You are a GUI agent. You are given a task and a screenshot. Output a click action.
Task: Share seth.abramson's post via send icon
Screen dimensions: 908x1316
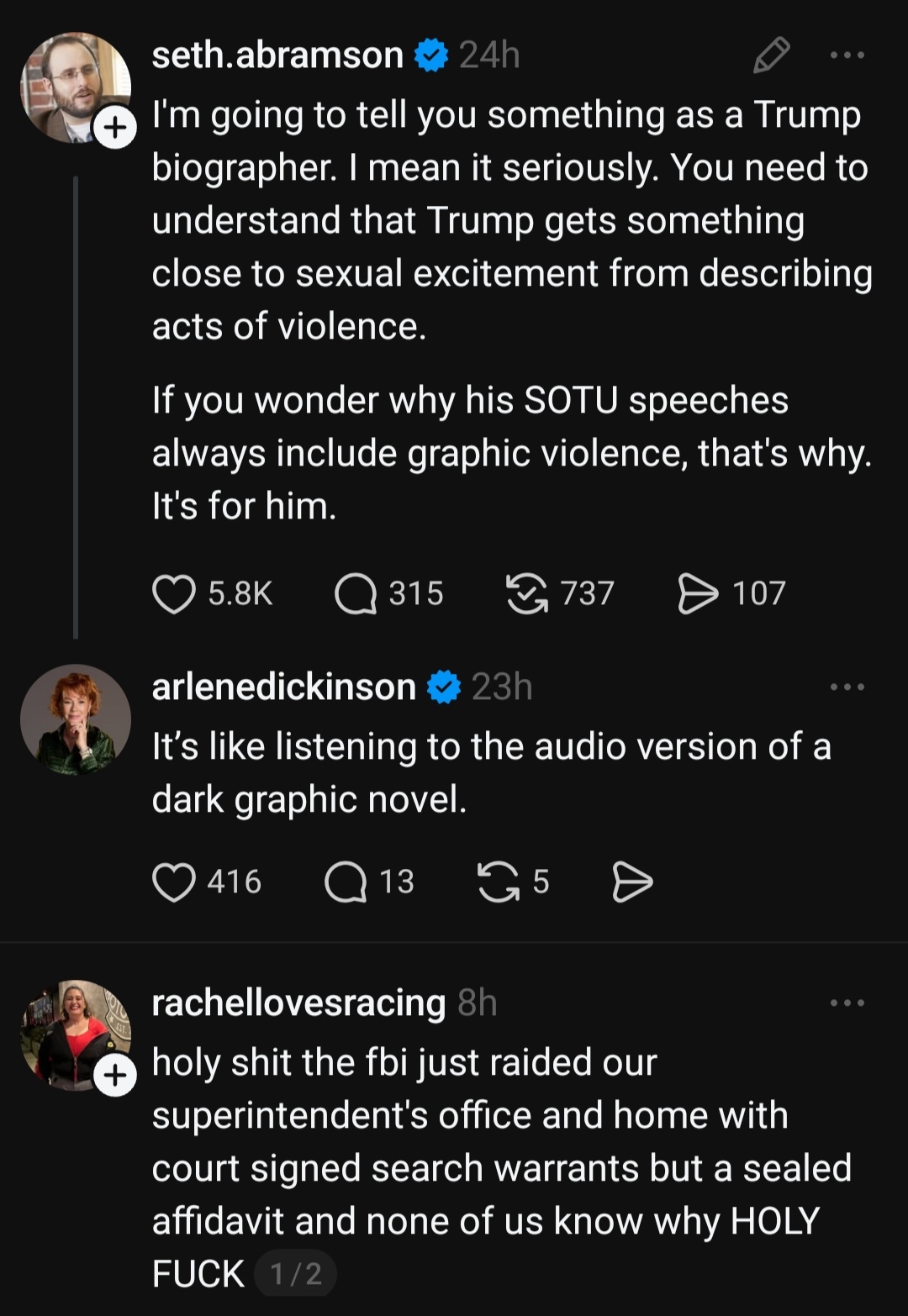click(698, 593)
